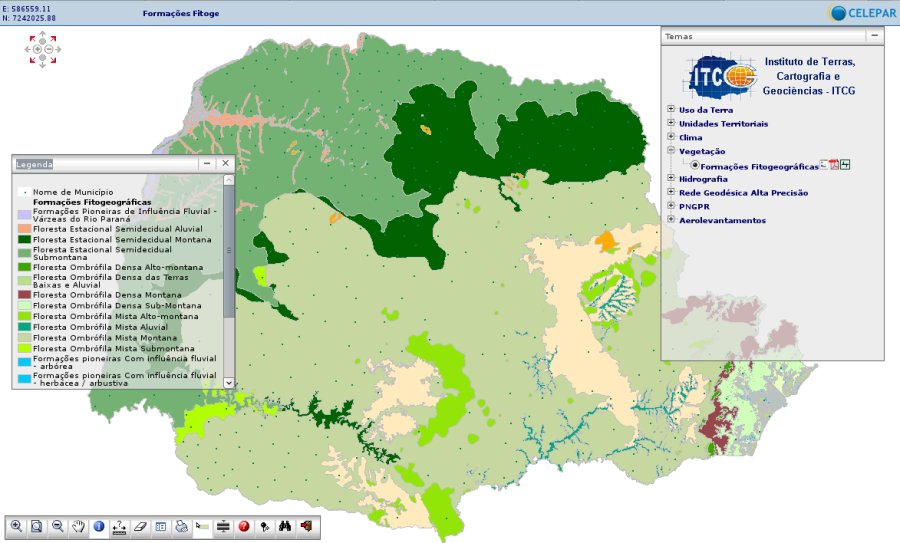This screenshot has width=900, height=543.
Task: Expand the Uso da Terra theme
Action: 671,110
